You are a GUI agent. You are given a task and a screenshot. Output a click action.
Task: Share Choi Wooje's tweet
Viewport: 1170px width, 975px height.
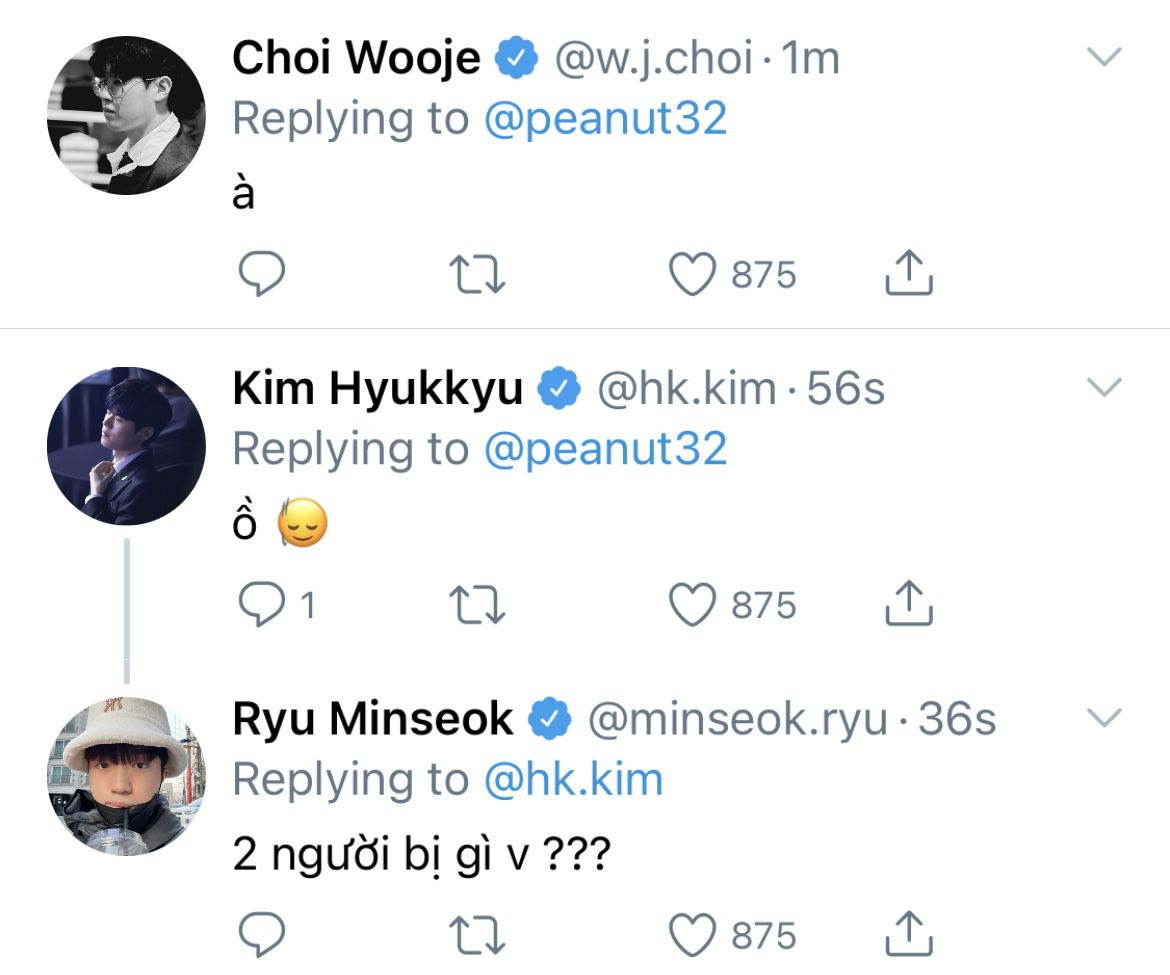(909, 272)
